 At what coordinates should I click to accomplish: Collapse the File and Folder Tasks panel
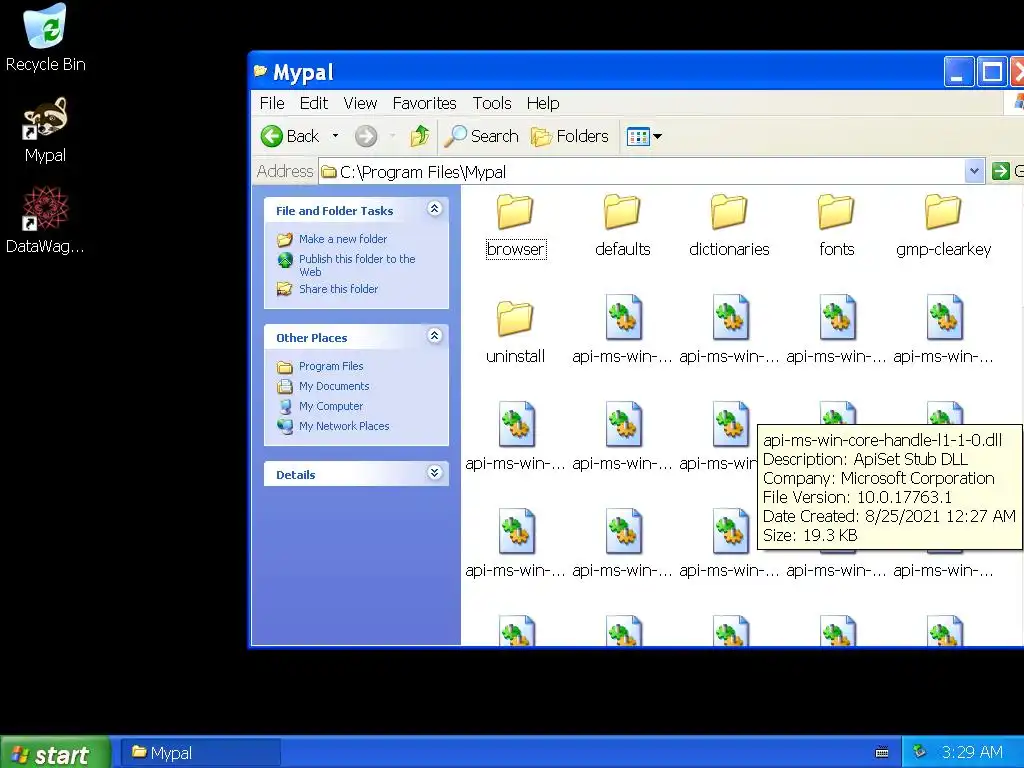coord(434,209)
